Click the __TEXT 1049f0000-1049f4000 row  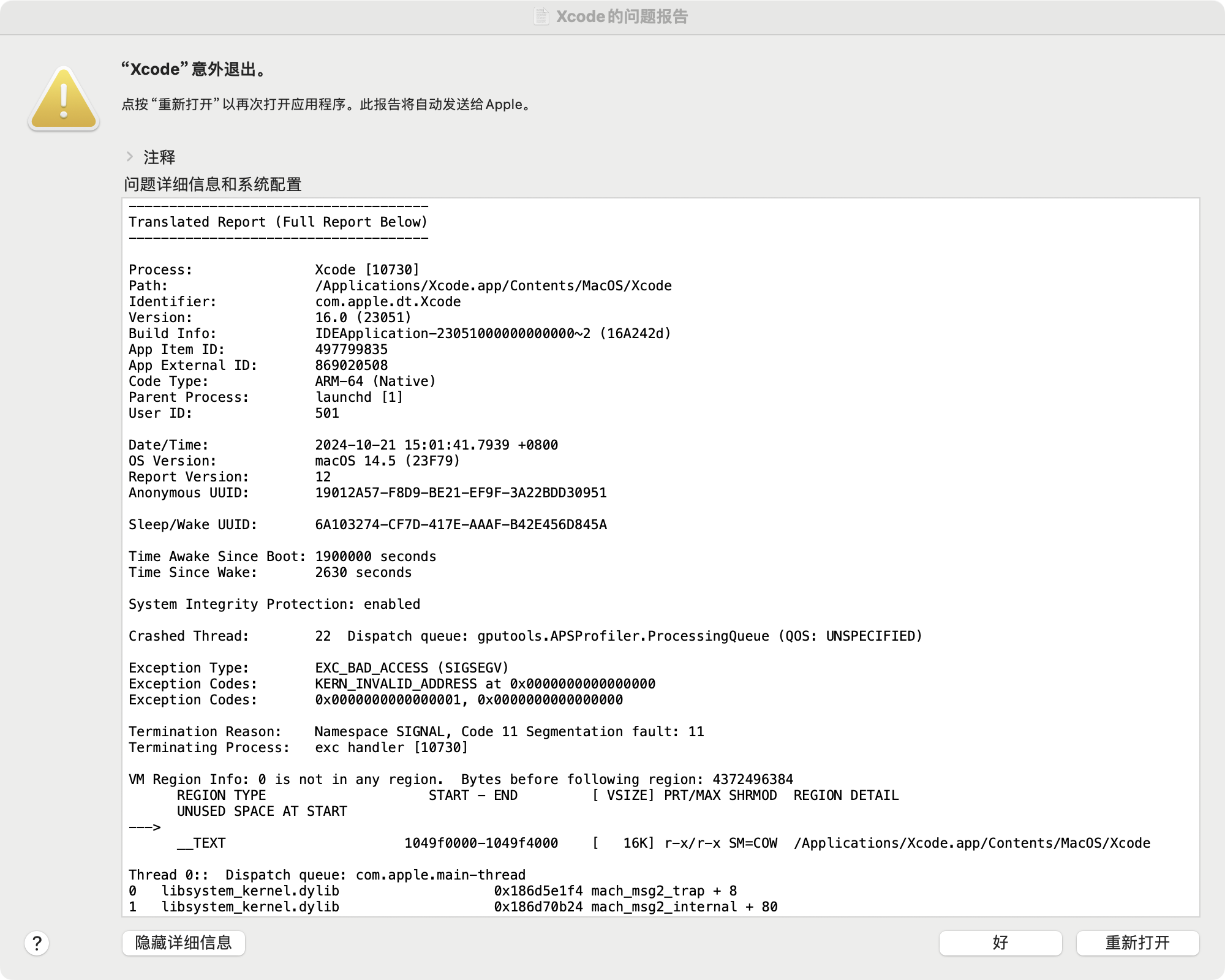[663, 843]
